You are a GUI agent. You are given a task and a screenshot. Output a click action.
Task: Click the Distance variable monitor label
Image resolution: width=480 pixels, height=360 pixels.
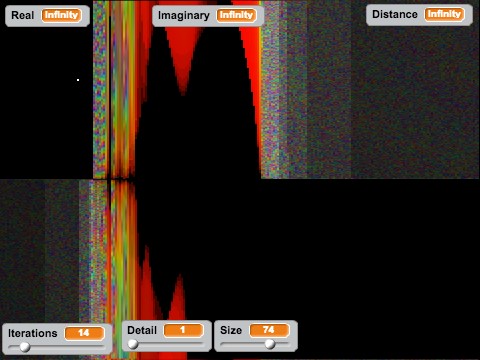click(395, 14)
